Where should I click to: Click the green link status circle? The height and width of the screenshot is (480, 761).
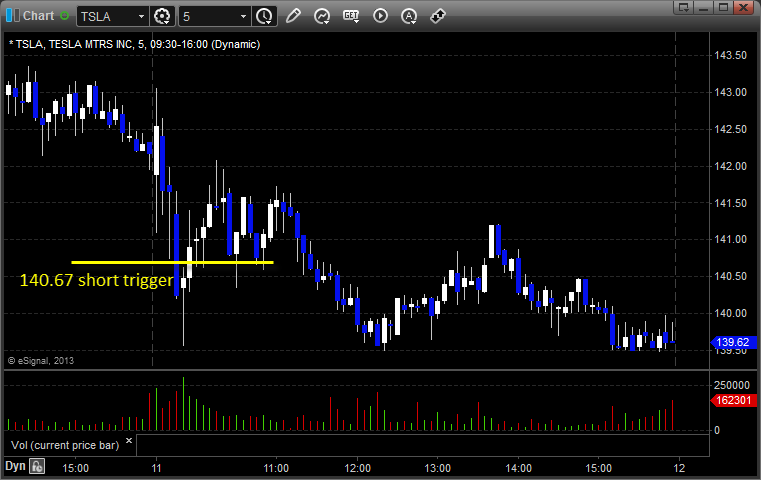click(65, 16)
